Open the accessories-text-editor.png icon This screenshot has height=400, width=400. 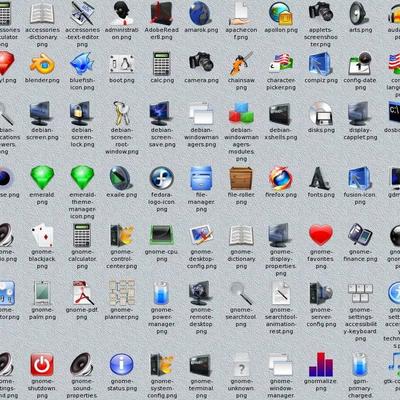coord(82,13)
